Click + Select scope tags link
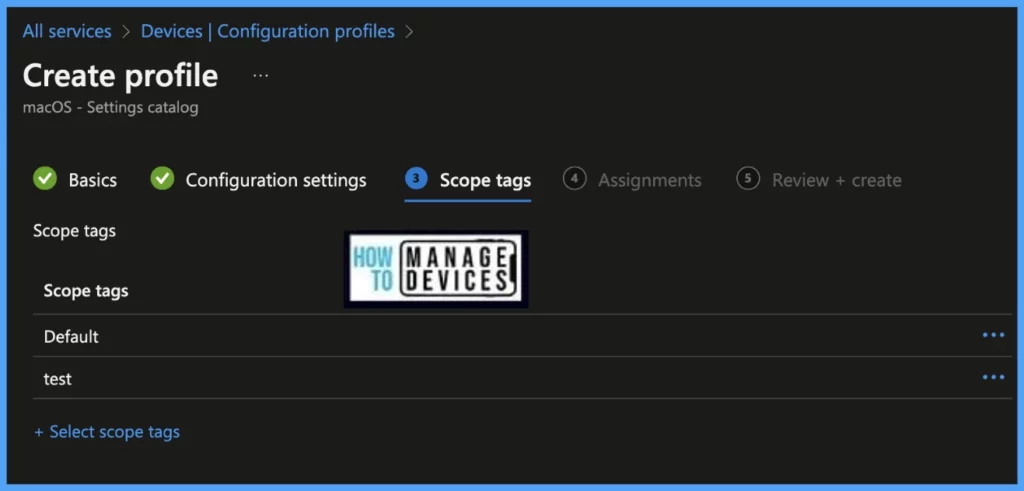1024x491 pixels. pos(107,432)
